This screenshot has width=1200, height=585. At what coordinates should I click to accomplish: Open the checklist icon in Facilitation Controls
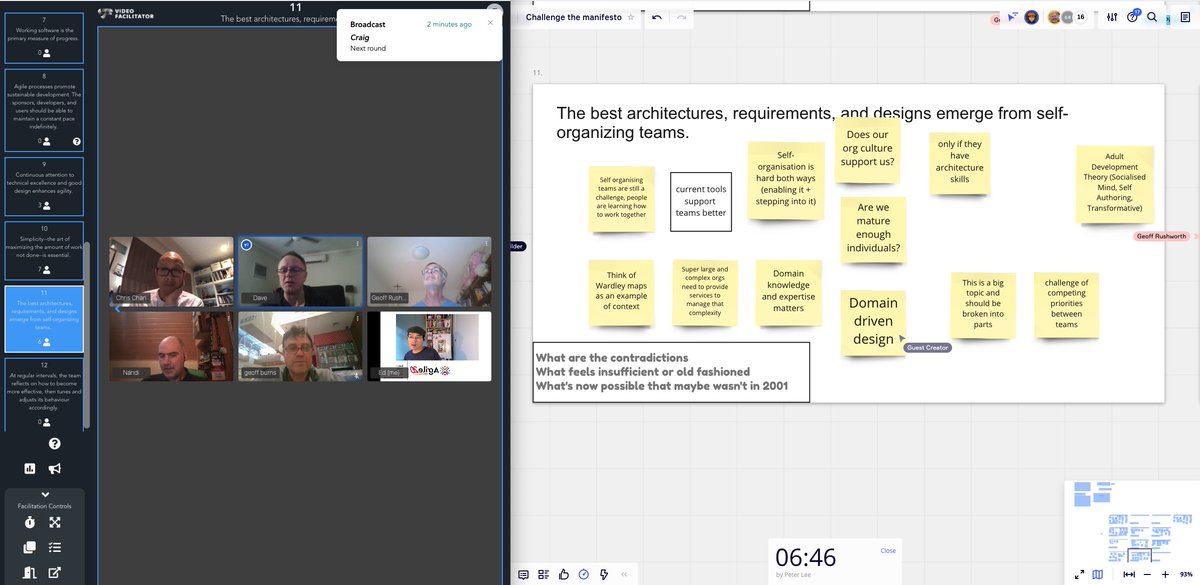coord(55,548)
